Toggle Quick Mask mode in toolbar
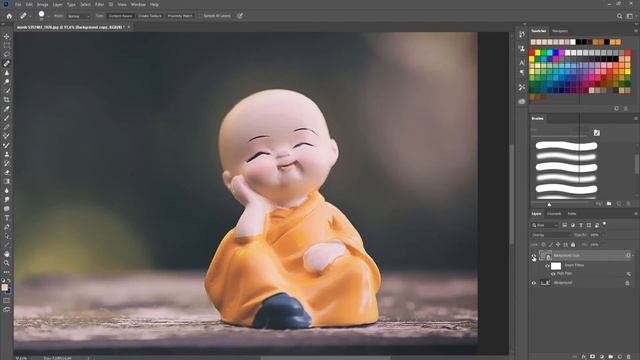640x360 pixels. (7, 301)
